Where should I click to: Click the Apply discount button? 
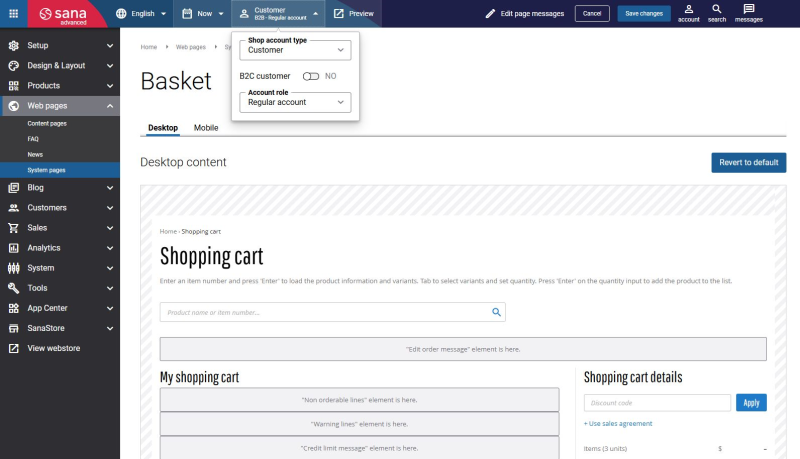[751, 403]
